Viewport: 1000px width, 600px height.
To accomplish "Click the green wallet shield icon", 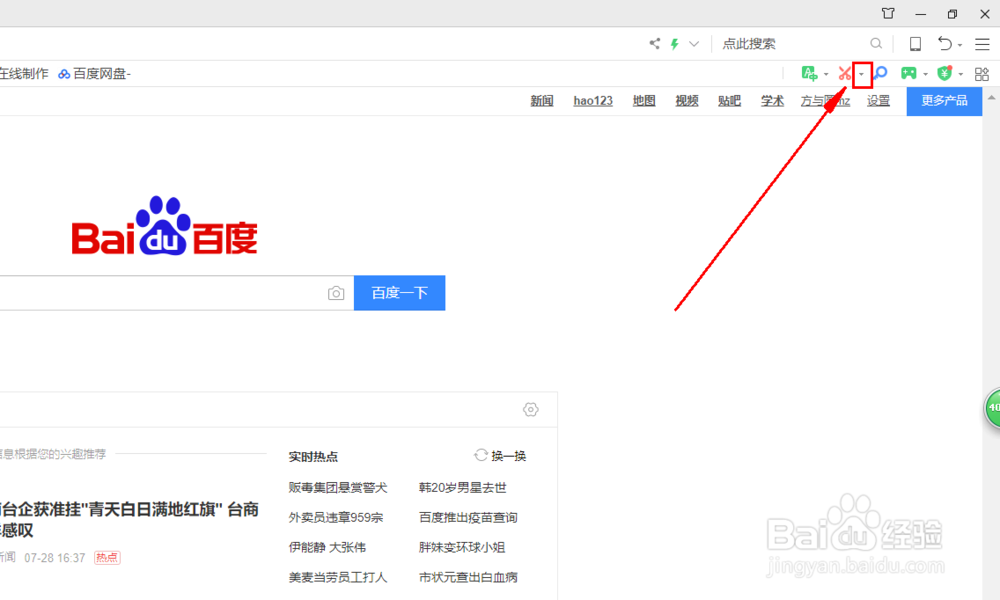I will click(x=946, y=73).
